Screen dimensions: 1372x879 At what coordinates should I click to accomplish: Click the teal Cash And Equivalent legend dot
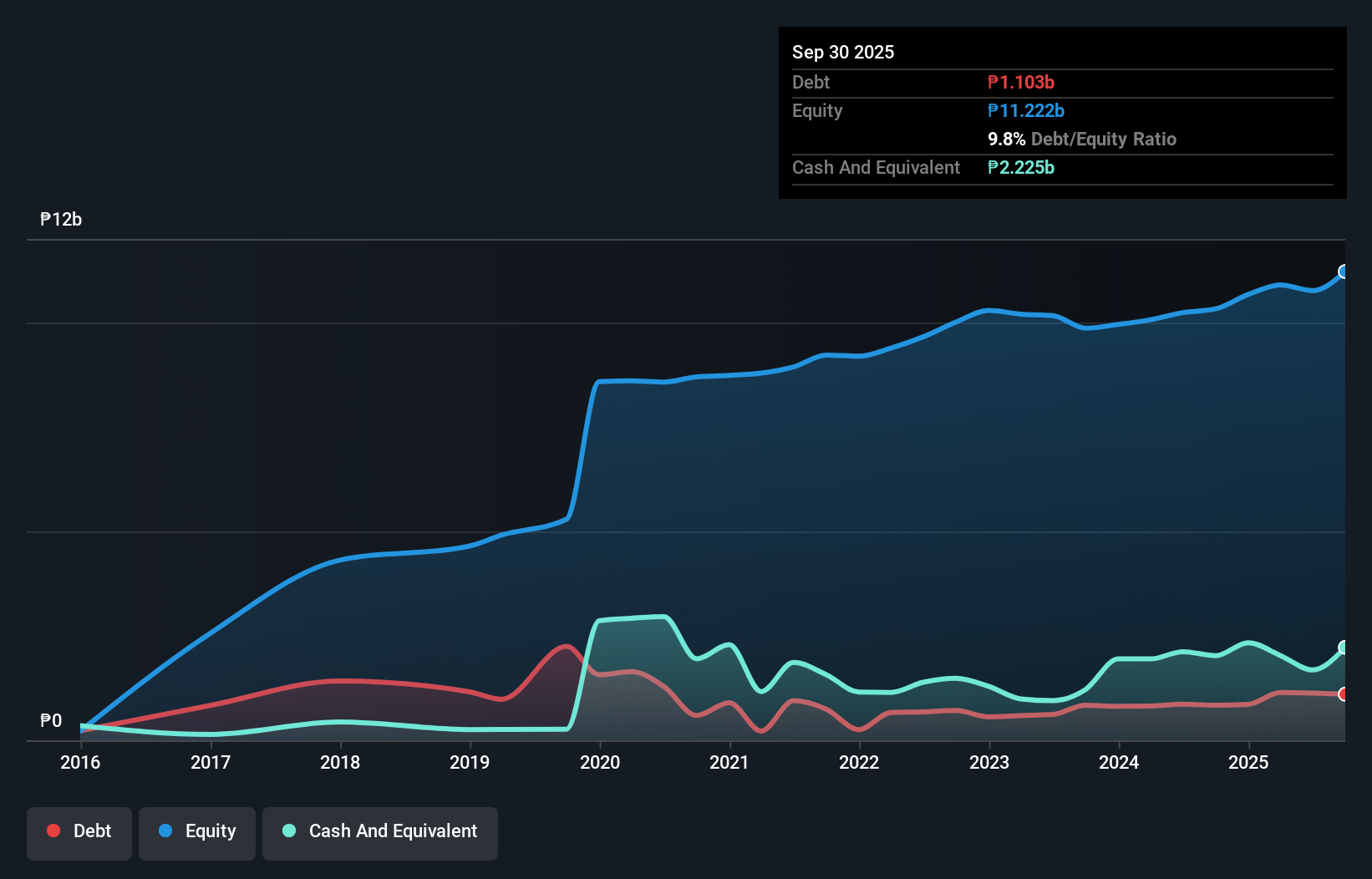289,831
